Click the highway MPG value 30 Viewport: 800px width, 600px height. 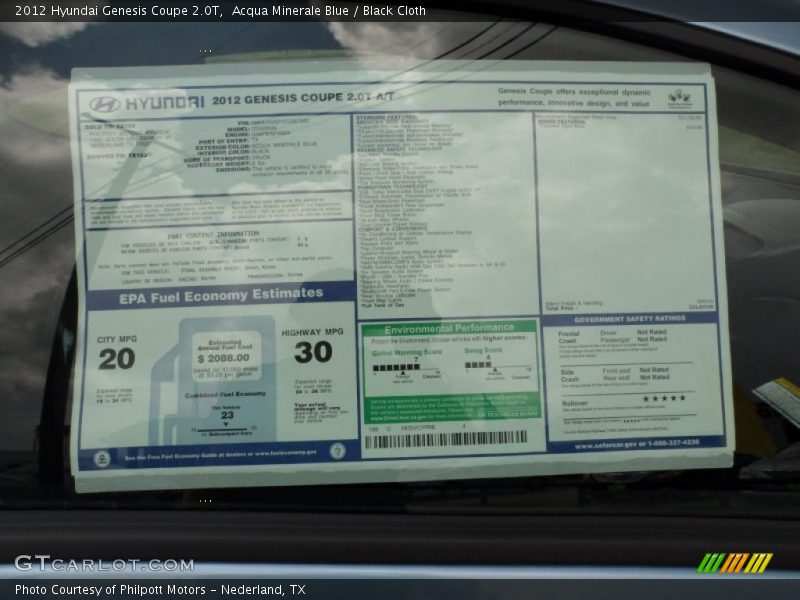[313, 353]
